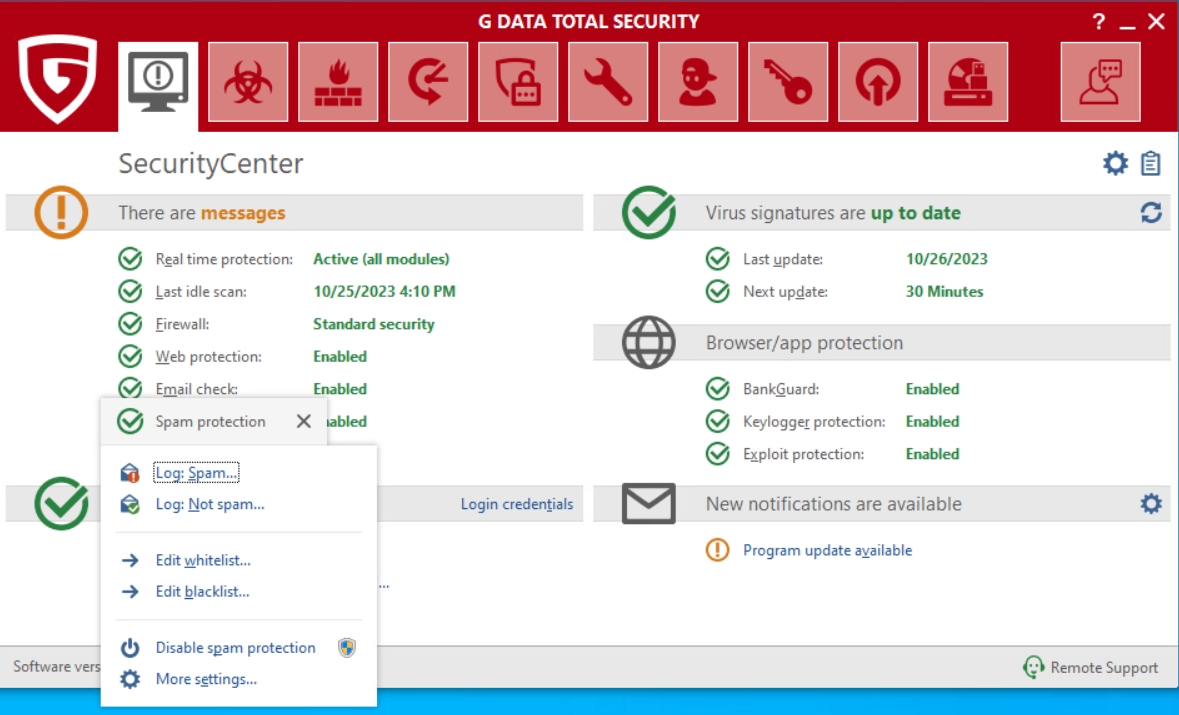Viewport: 1179px width, 715px height.
Task: Open the Encryption key tab
Action: [788, 82]
